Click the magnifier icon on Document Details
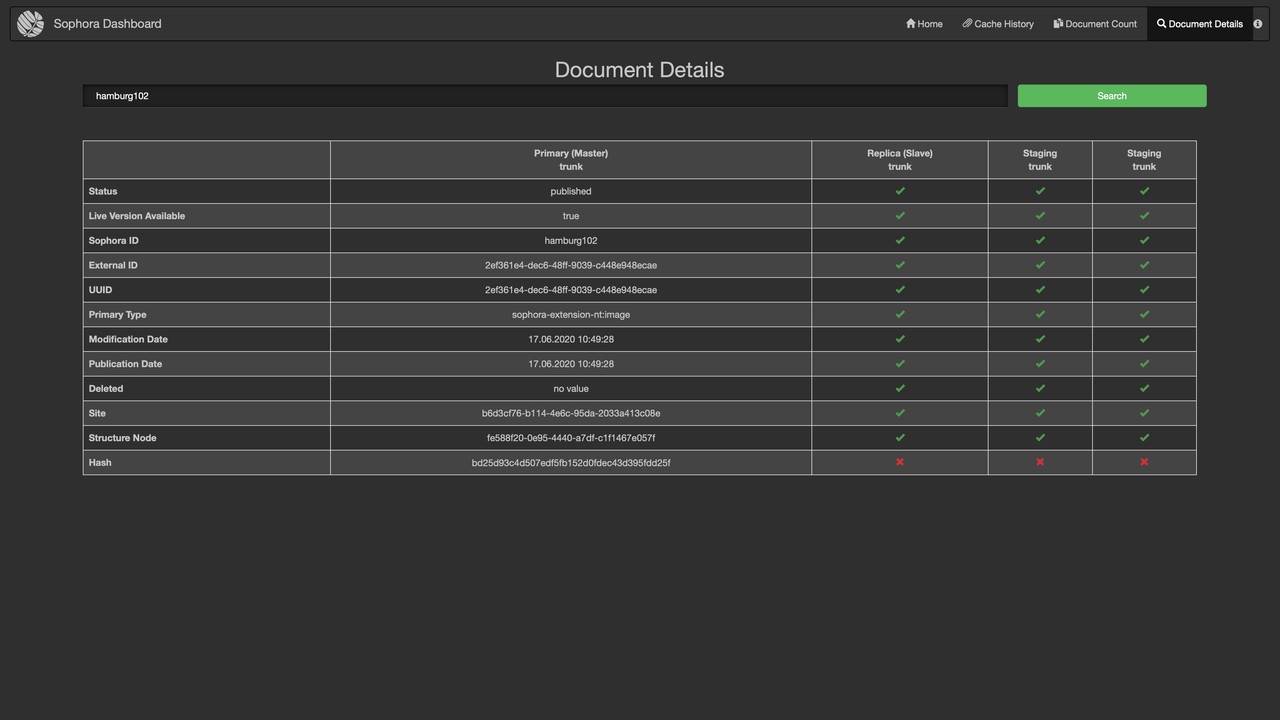The width and height of the screenshot is (1280, 720). click(1160, 23)
